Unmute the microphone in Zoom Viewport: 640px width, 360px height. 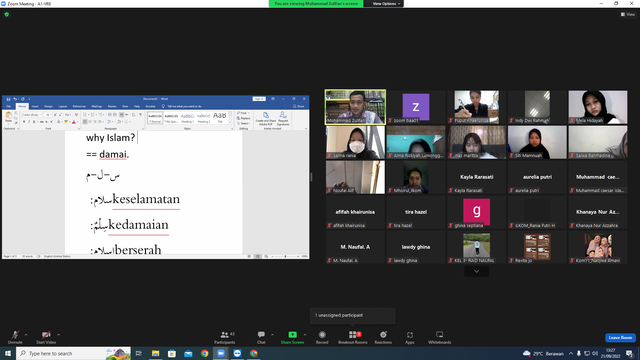[x=15, y=338]
